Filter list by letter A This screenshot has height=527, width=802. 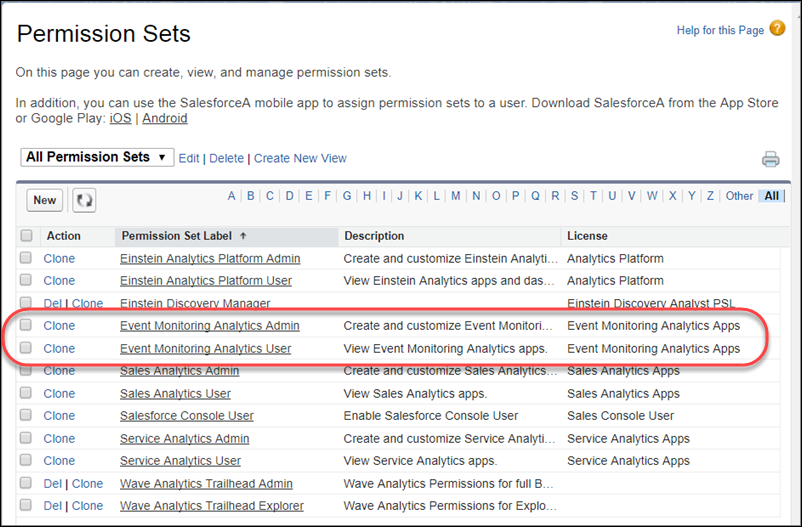coord(232,196)
